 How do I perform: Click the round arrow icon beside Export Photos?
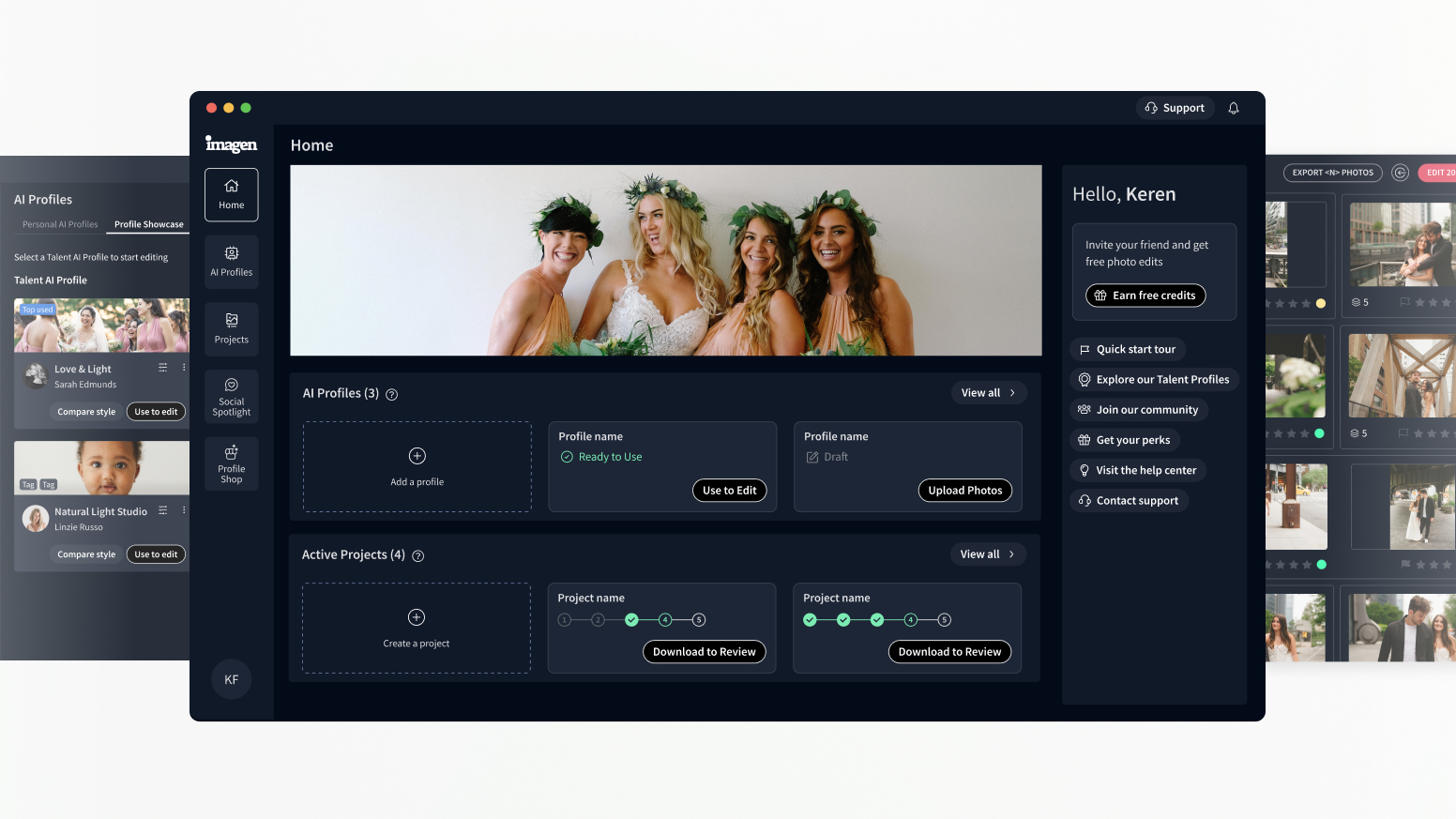click(x=1401, y=173)
